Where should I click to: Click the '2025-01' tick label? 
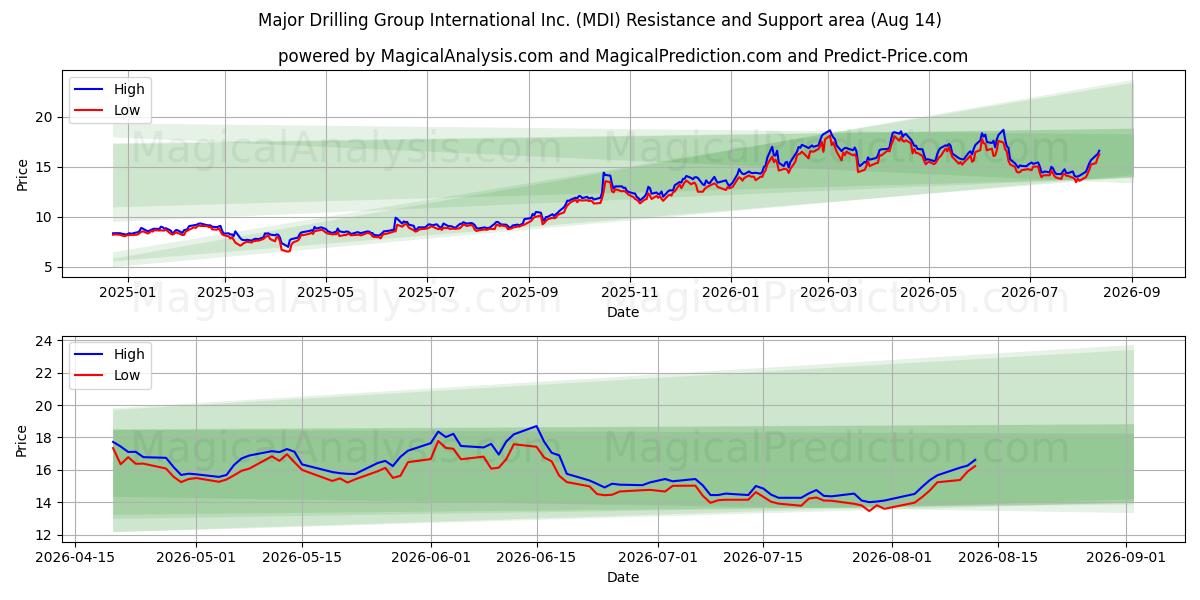(128, 293)
